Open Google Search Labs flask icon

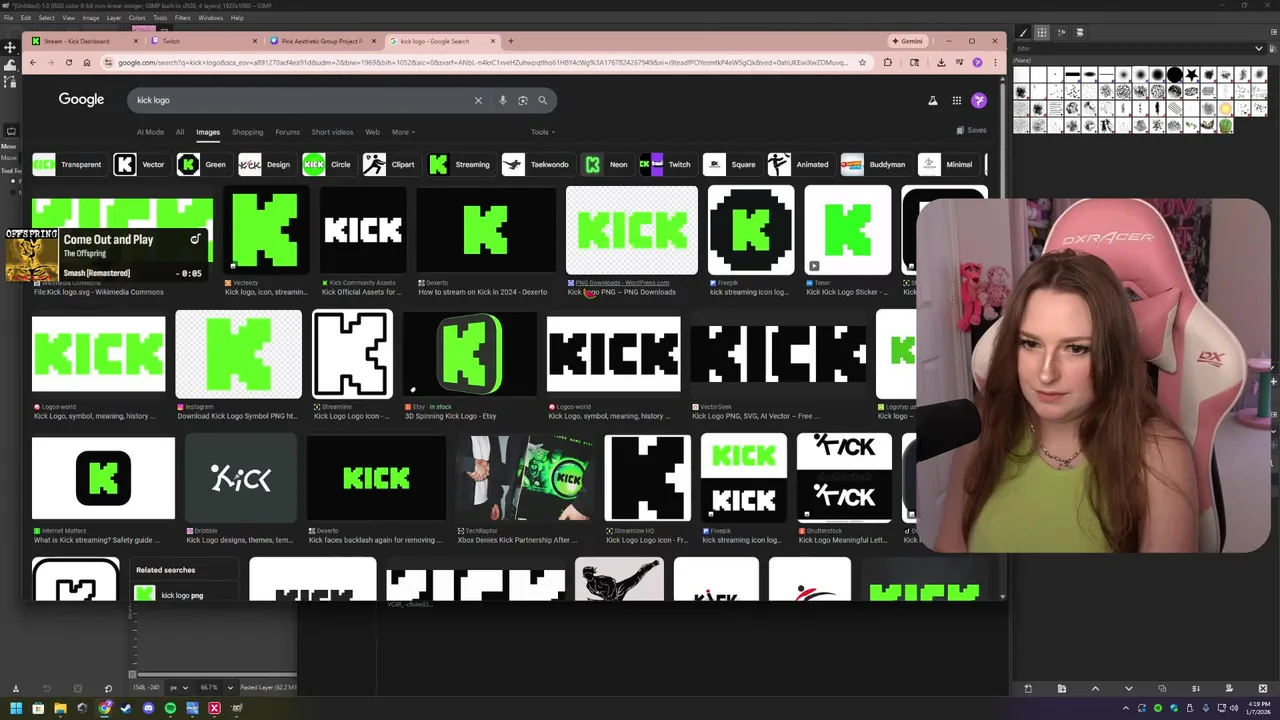(x=932, y=100)
